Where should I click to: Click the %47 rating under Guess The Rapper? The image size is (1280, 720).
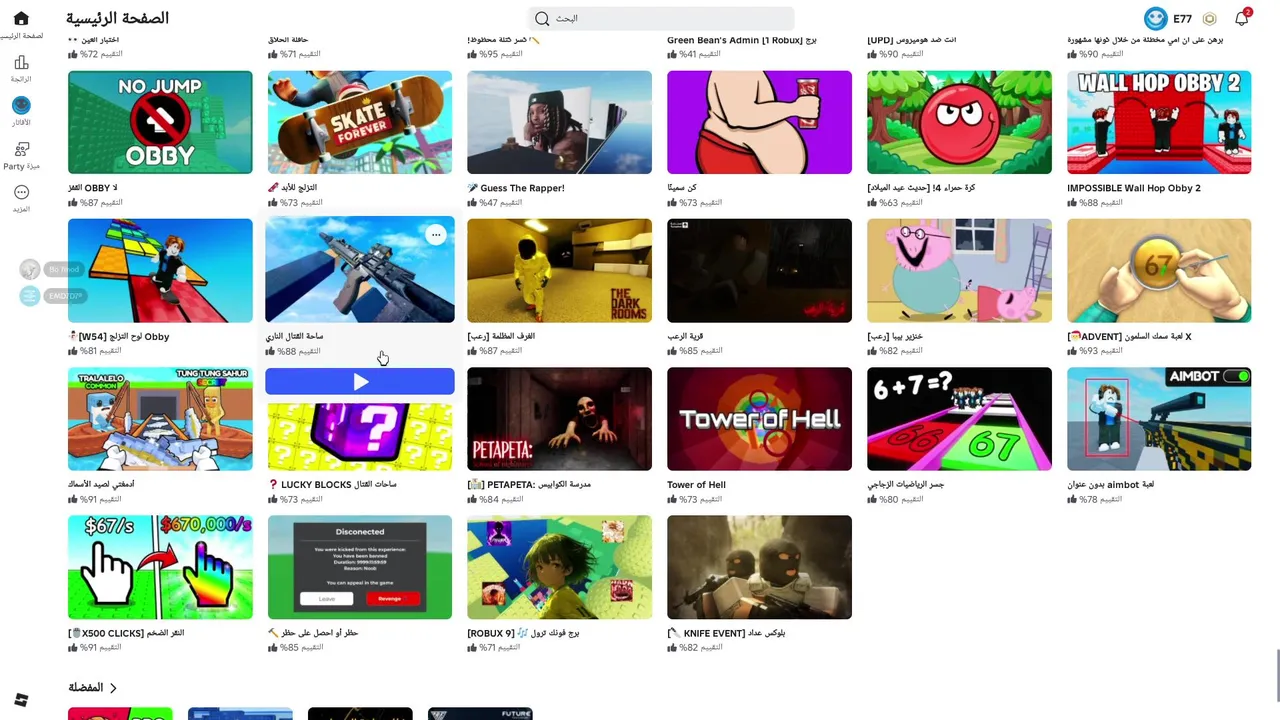[496, 203]
